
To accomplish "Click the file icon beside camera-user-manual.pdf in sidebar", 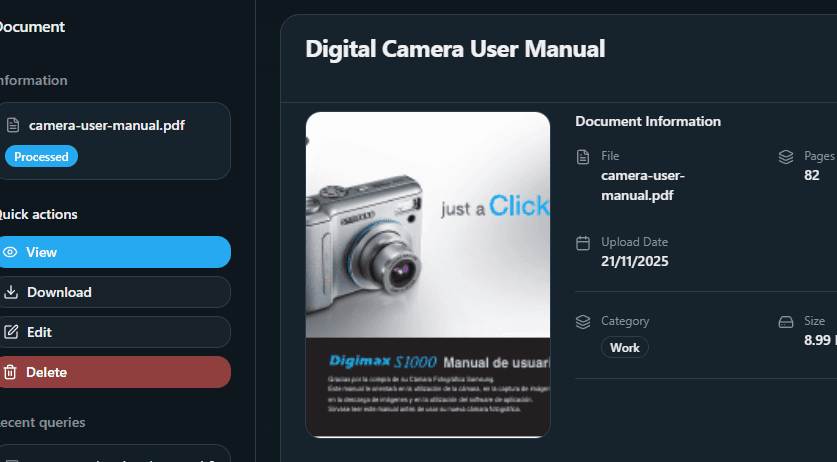I will click(x=13, y=126).
